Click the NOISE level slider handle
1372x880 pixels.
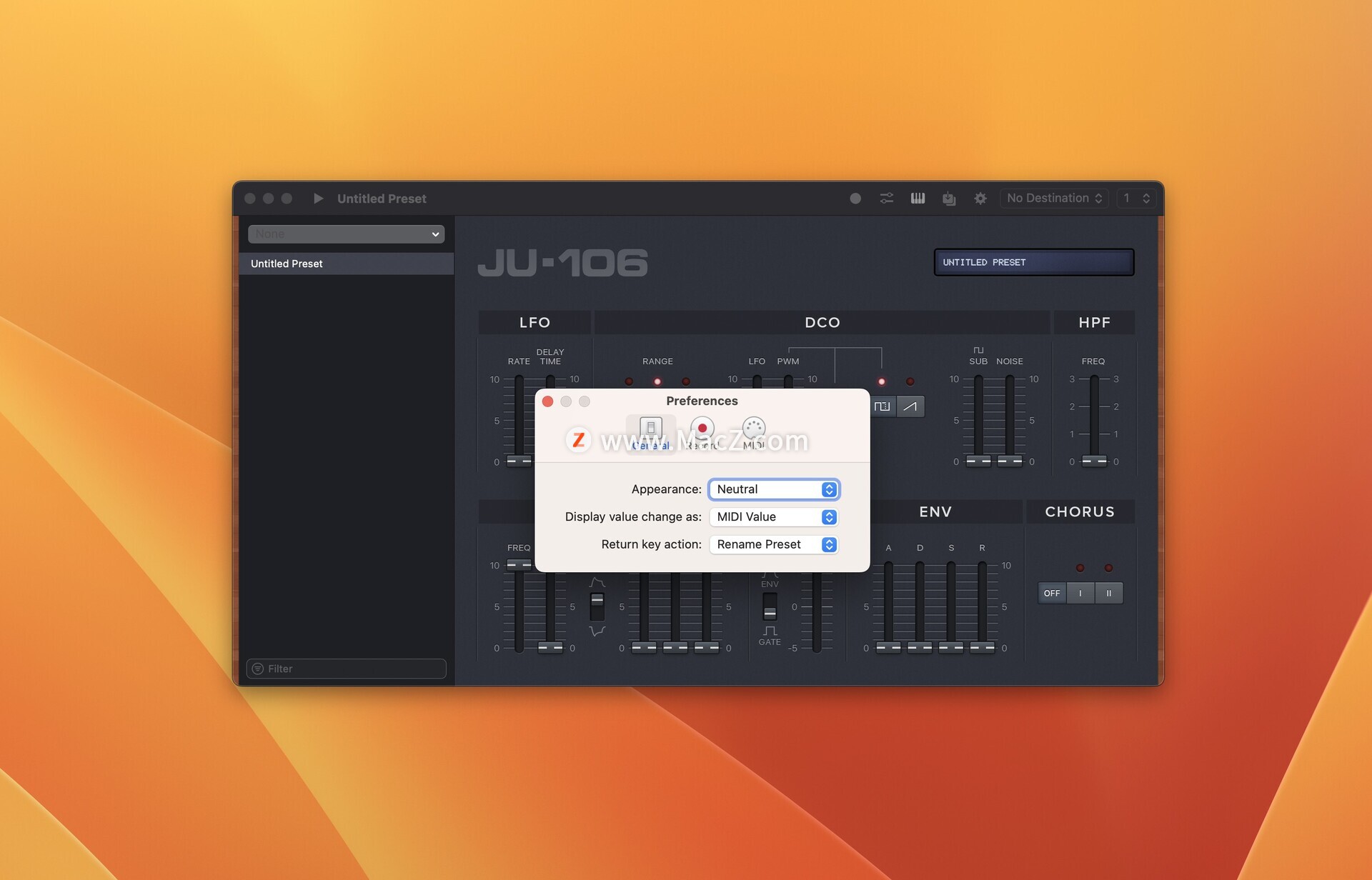click(1010, 461)
